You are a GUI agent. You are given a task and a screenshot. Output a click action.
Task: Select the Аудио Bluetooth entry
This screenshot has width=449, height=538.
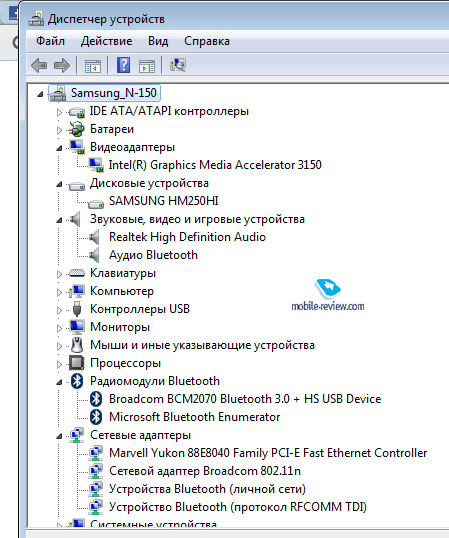[x=153, y=255]
